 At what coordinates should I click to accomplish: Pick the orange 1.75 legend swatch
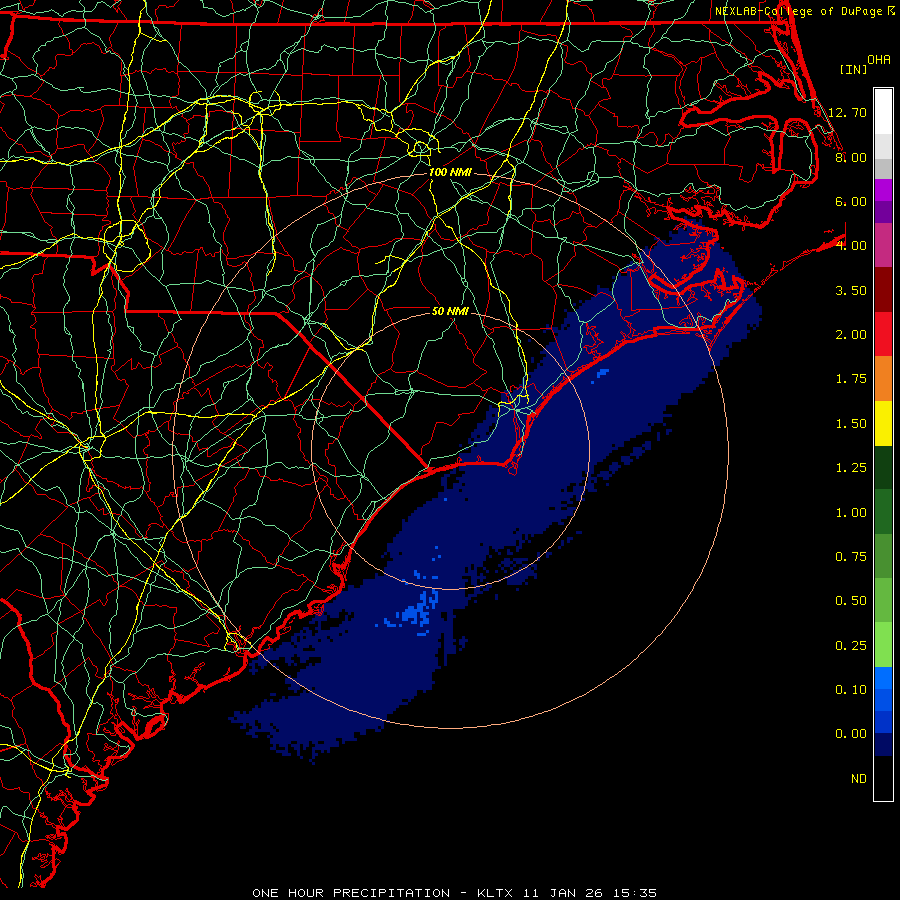883,379
